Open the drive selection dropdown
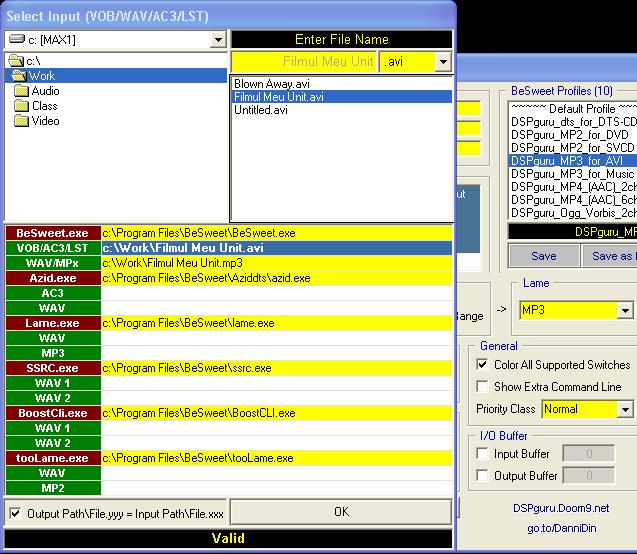The width and height of the screenshot is (637, 554). 218,40
